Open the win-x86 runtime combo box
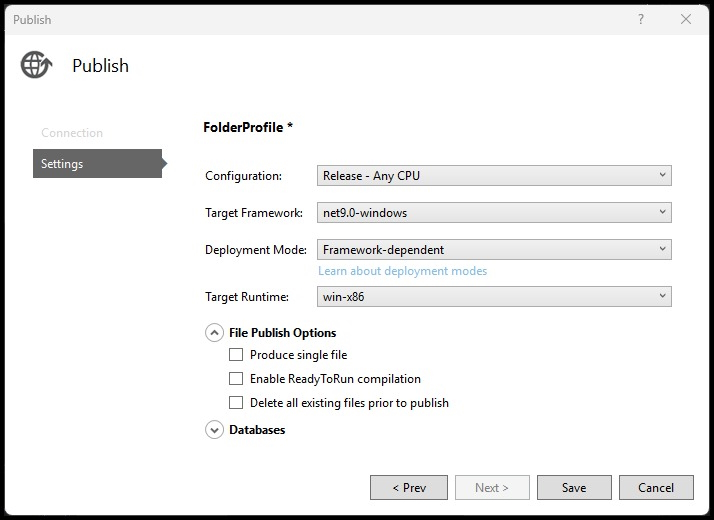This screenshot has width=714, height=520. 494,296
